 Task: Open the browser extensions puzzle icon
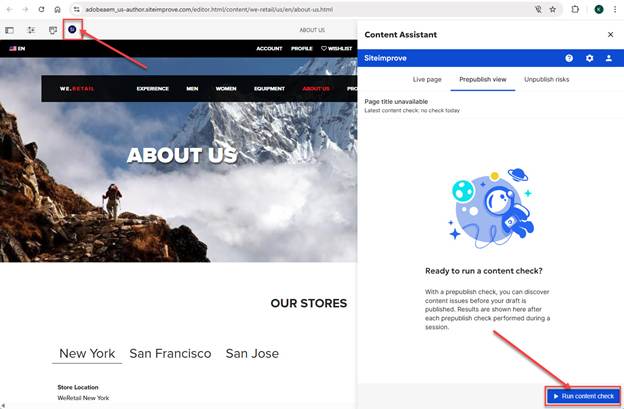coord(575,9)
